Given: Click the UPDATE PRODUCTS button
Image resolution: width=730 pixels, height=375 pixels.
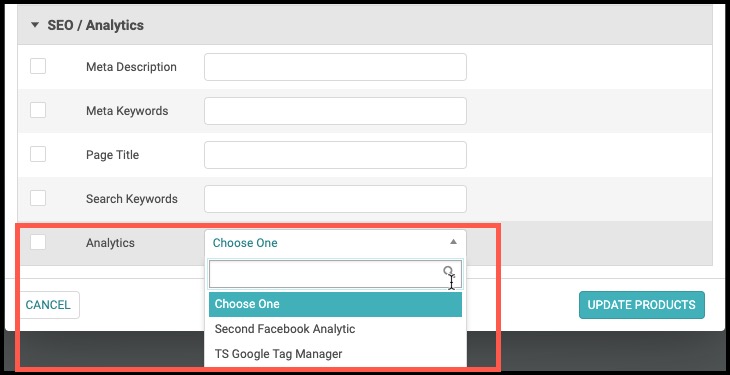Looking at the screenshot, I should pyautogui.click(x=642, y=305).
